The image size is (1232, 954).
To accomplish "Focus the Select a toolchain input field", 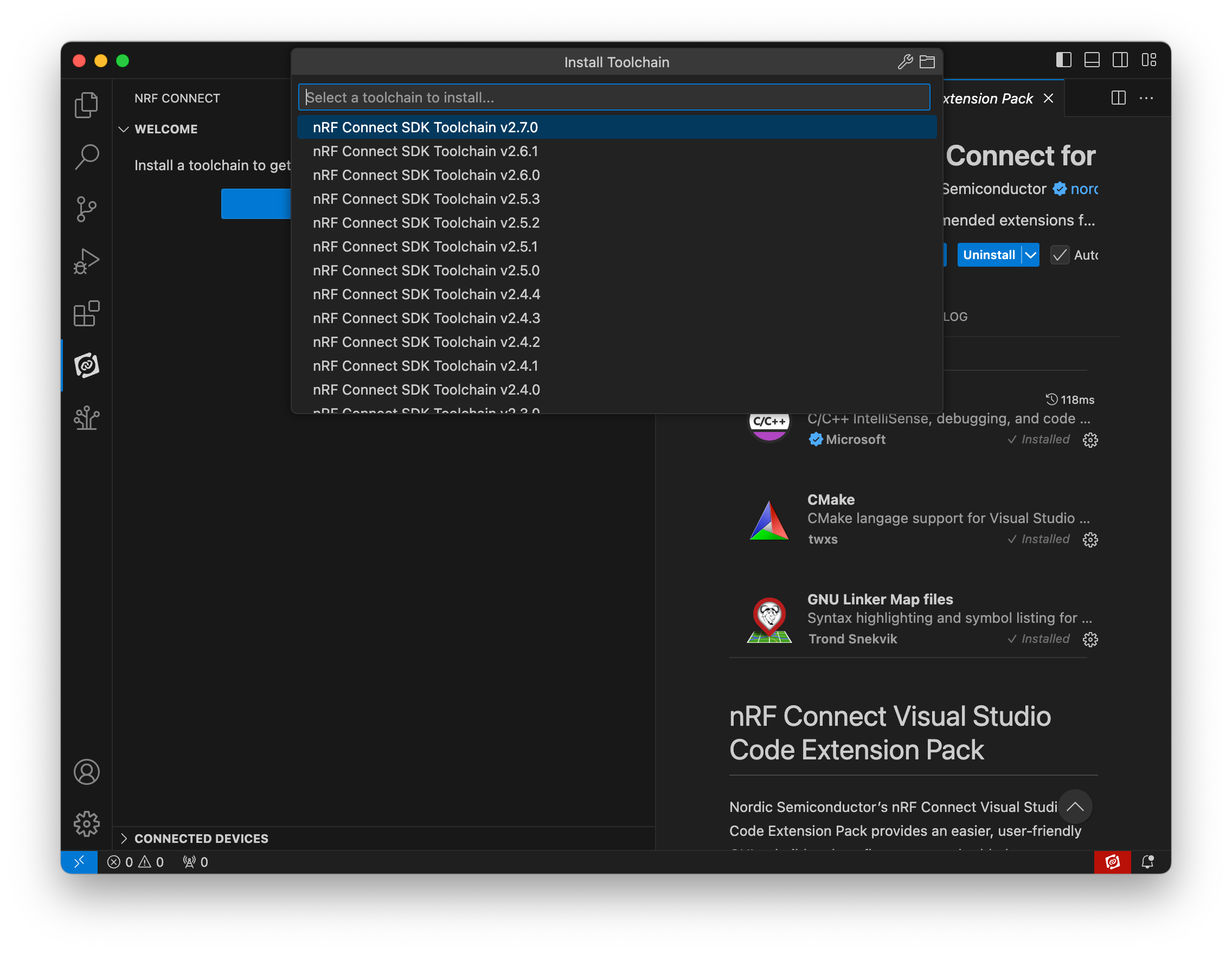I will 614,97.
